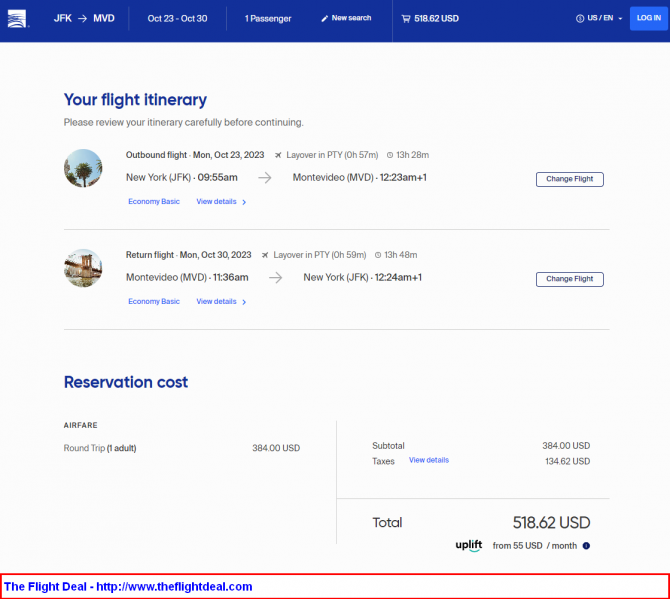The width and height of the screenshot is (670, 599).
Task: Click the globe icon next to US / EN
Action: point(580,18)
